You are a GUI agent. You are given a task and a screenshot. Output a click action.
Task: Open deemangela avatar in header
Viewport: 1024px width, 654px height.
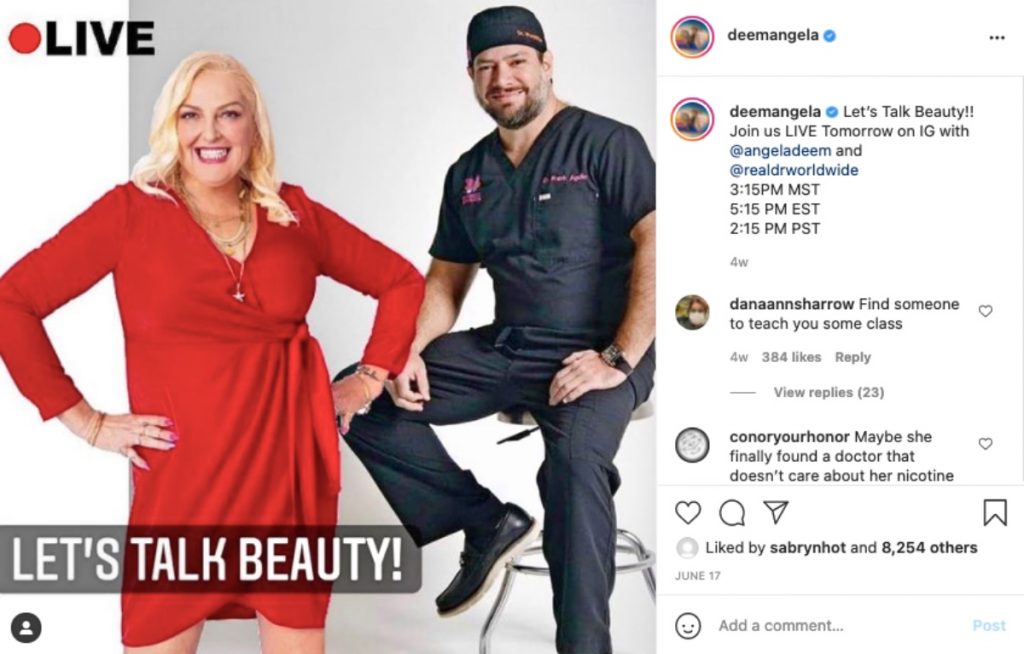tap(692, 37)
